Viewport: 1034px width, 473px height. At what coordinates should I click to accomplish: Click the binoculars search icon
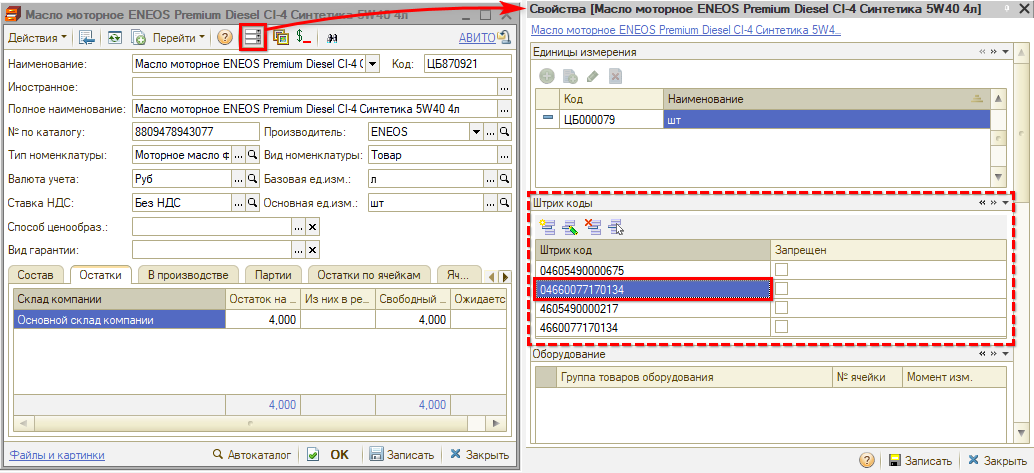[x=333, y=37]
